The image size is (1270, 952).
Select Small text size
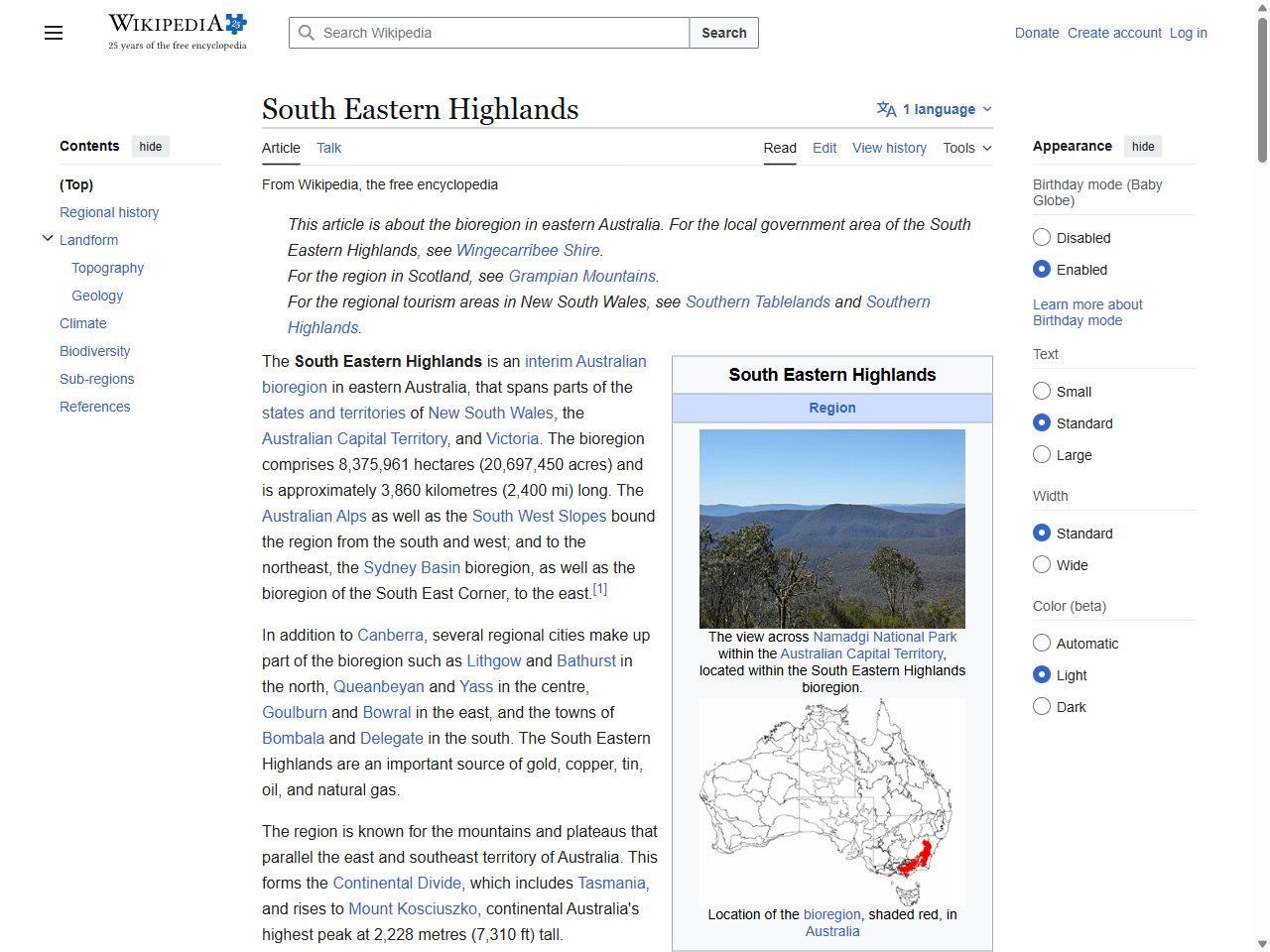pos(1042,391)
